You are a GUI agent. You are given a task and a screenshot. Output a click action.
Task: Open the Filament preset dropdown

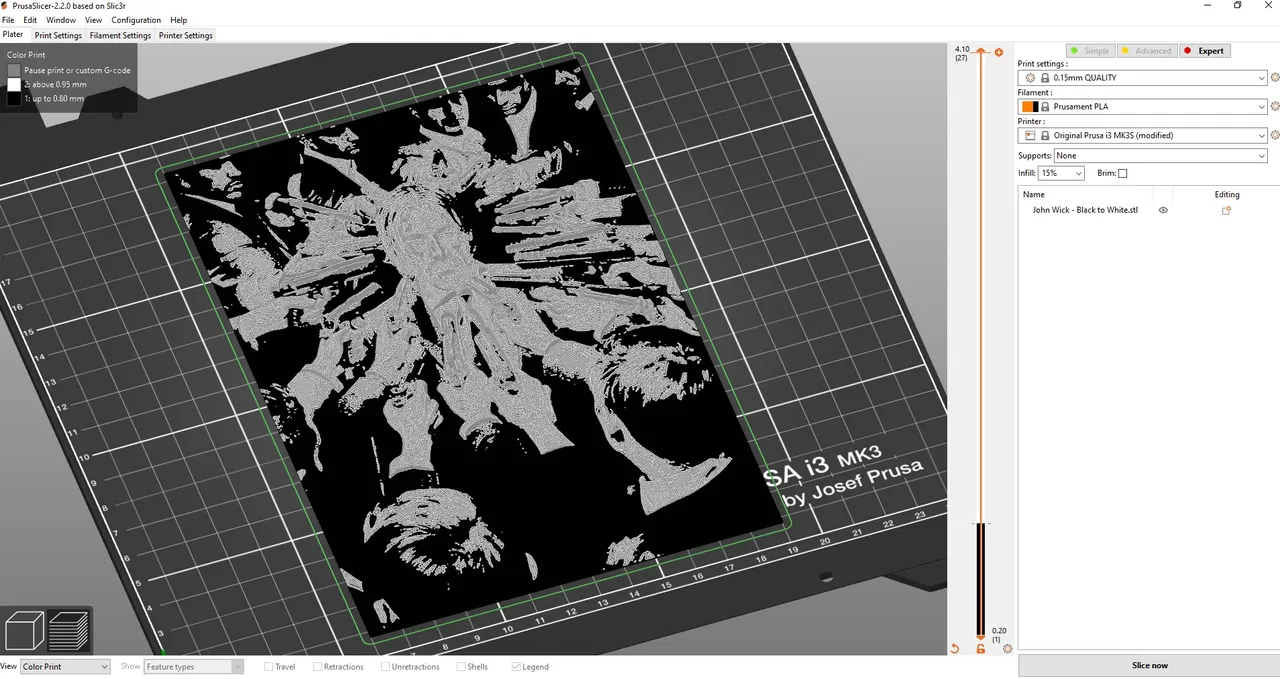coord(1143,106)
